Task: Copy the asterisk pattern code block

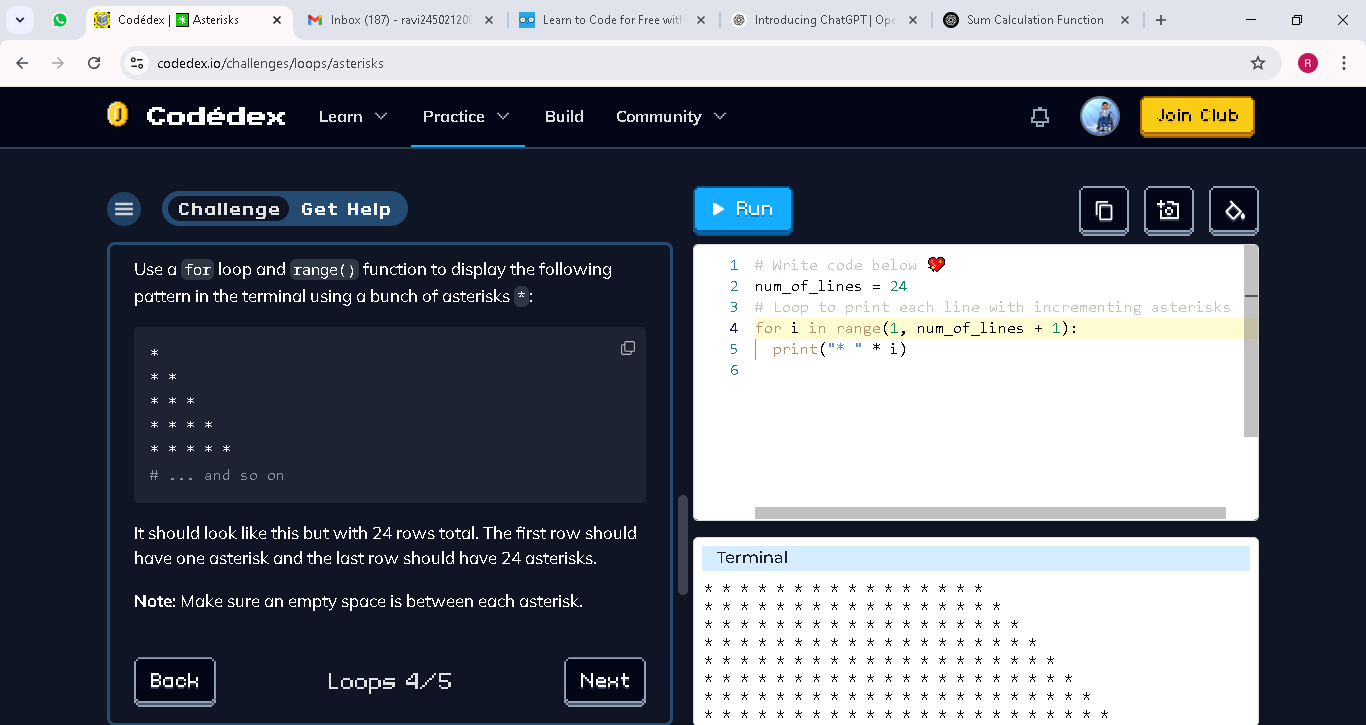Action: coord(628,348)
